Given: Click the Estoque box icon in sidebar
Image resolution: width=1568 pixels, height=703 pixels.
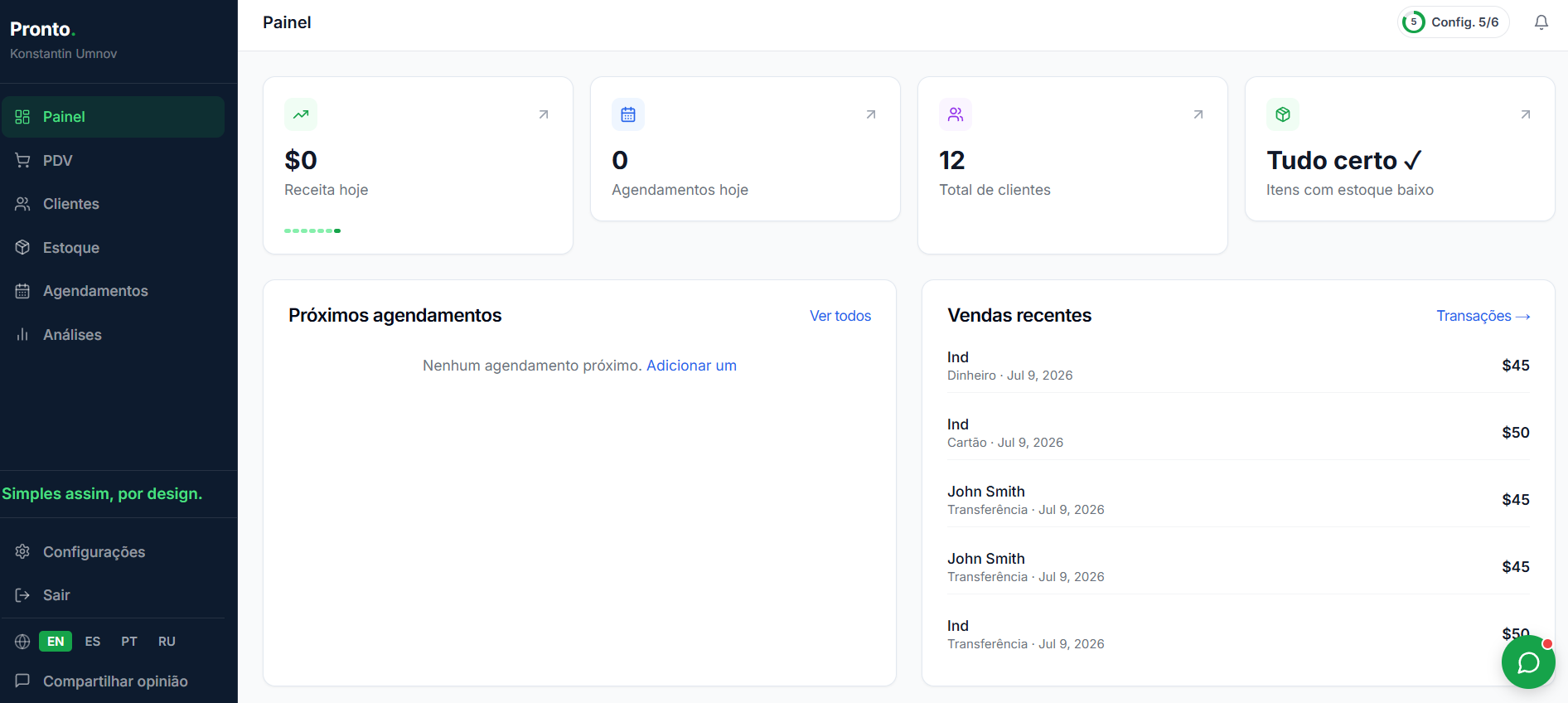Looking at the screenshot, I should coord(22,248).
